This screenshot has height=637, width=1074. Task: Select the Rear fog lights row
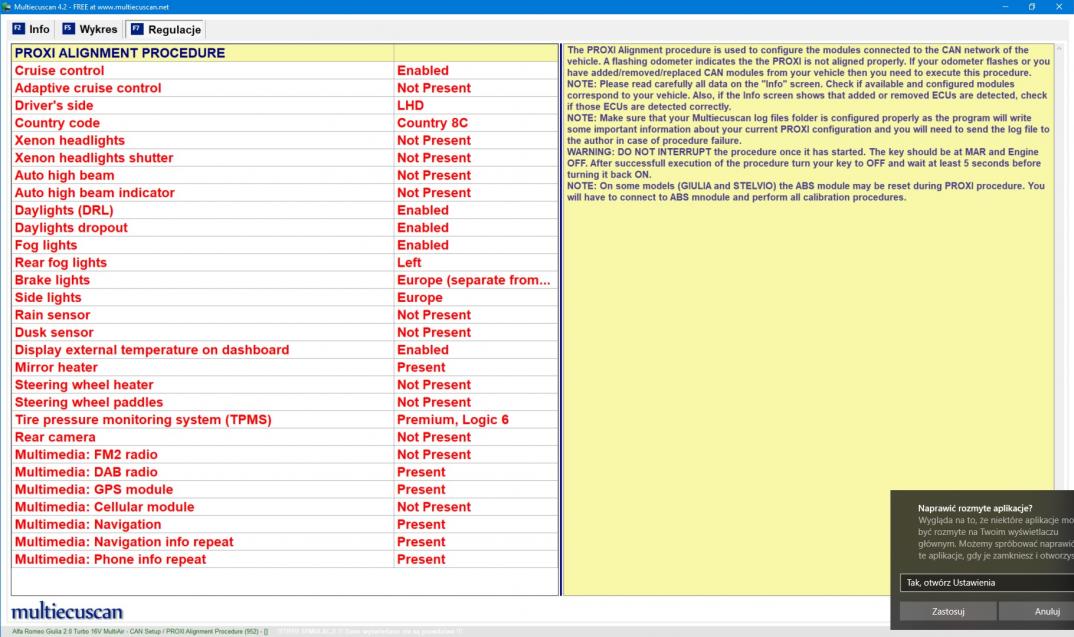(x=285, y=262)
